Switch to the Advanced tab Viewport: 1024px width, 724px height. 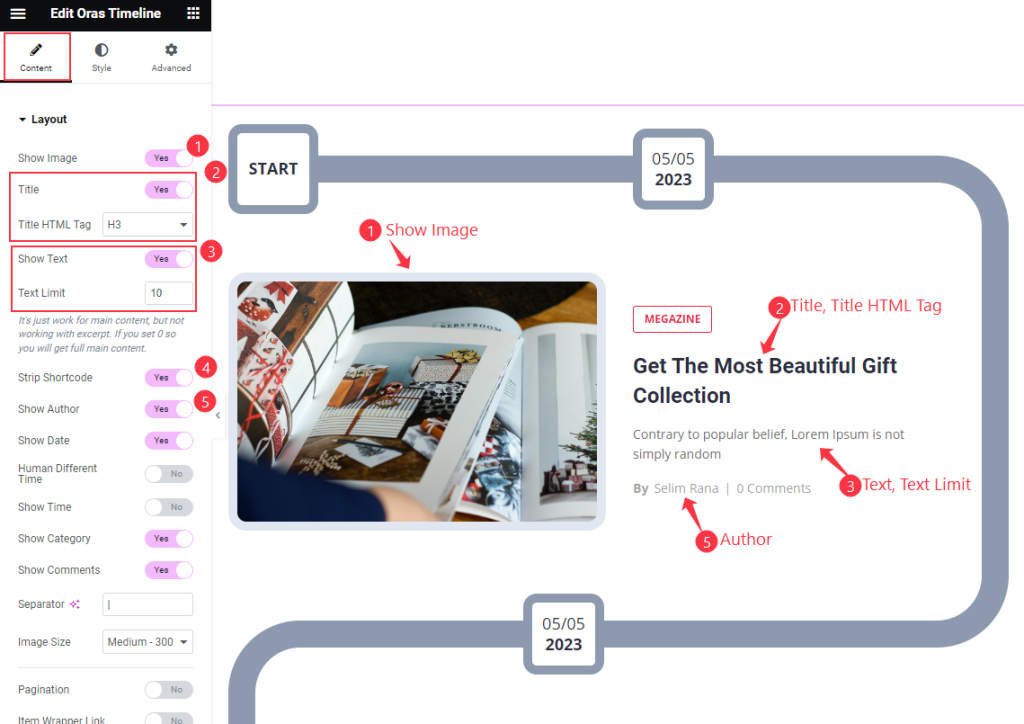point(171,57)
